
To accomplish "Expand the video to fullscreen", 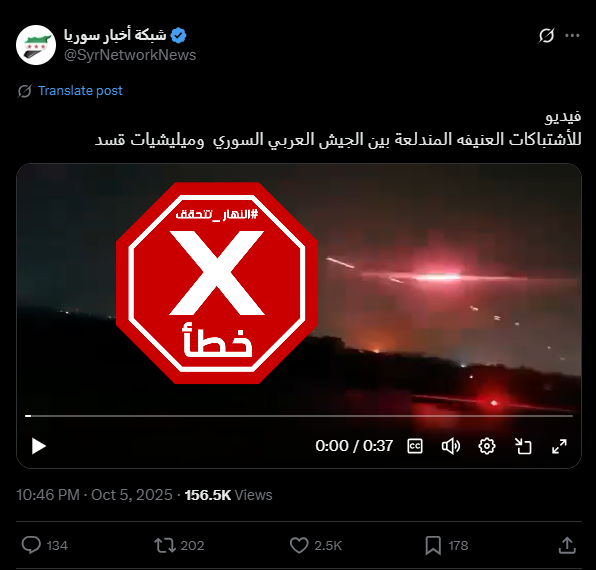I will [559, 446].
